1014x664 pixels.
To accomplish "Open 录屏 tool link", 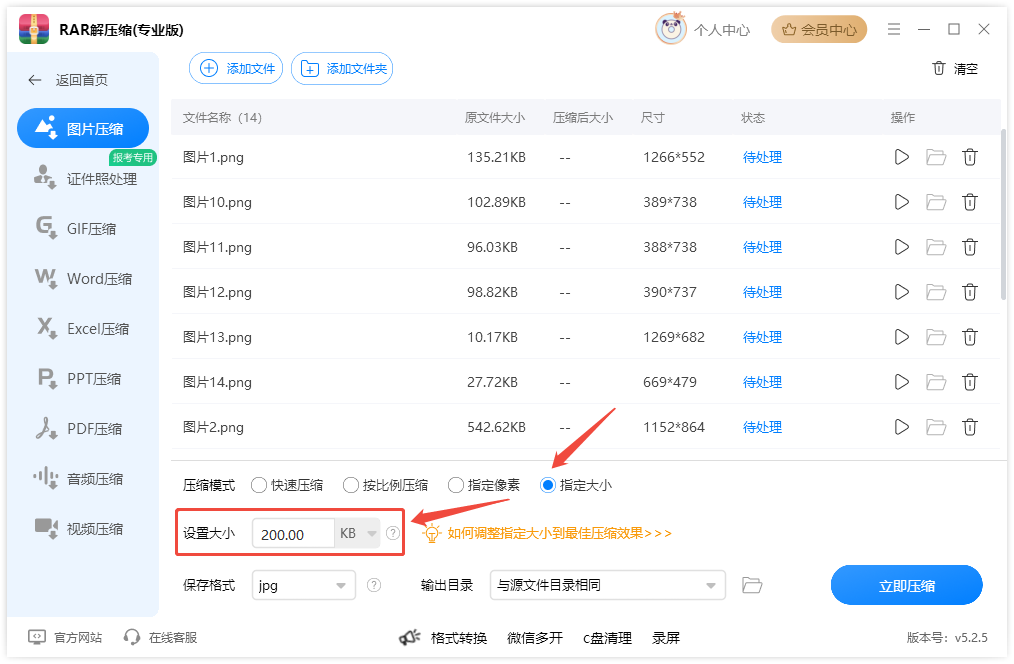I will [665, 638].
